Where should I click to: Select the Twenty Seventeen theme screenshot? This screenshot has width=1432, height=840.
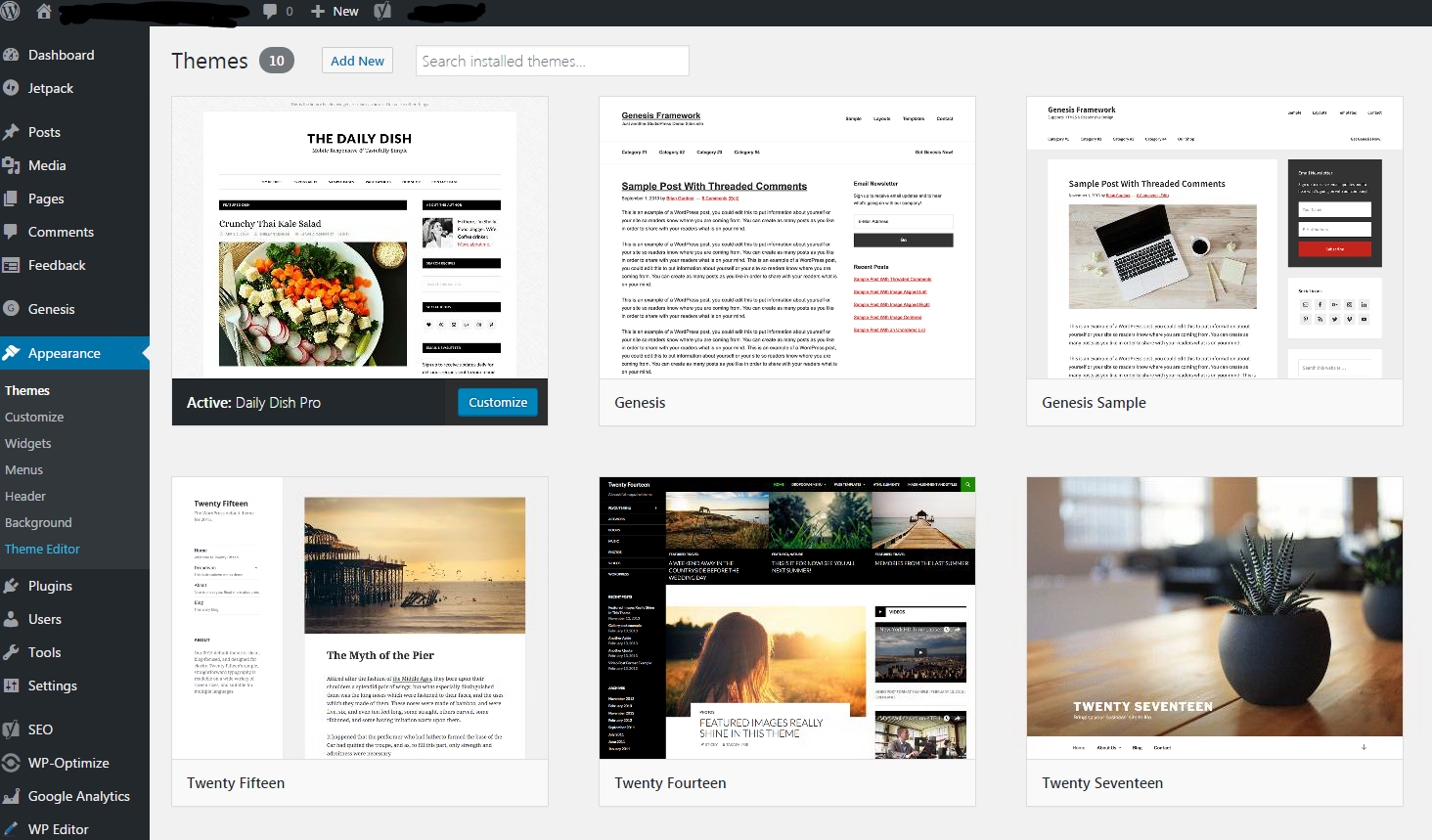(x=1215, y=618)
